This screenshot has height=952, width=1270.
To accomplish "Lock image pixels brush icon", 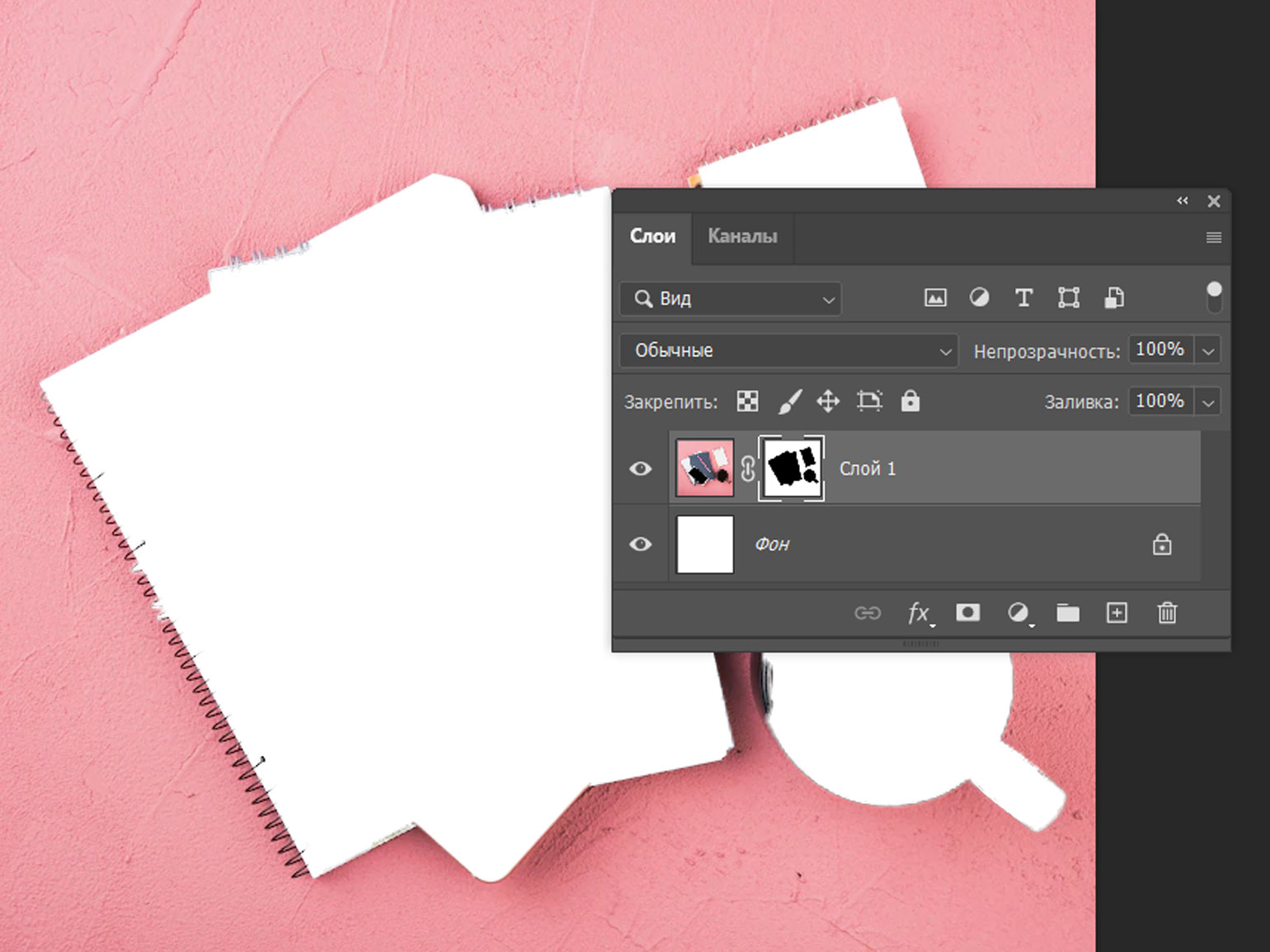I will pos(789,401).
